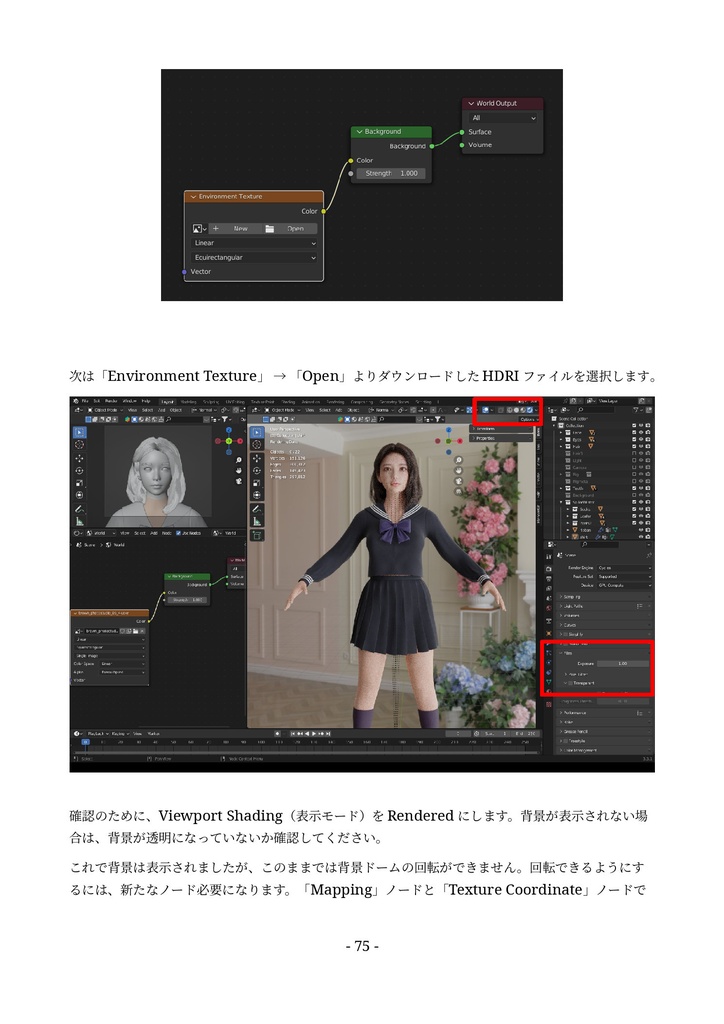
Task: Click the outliner filter funnel icon
Action: pyautogui.click(x=637, y=410)
